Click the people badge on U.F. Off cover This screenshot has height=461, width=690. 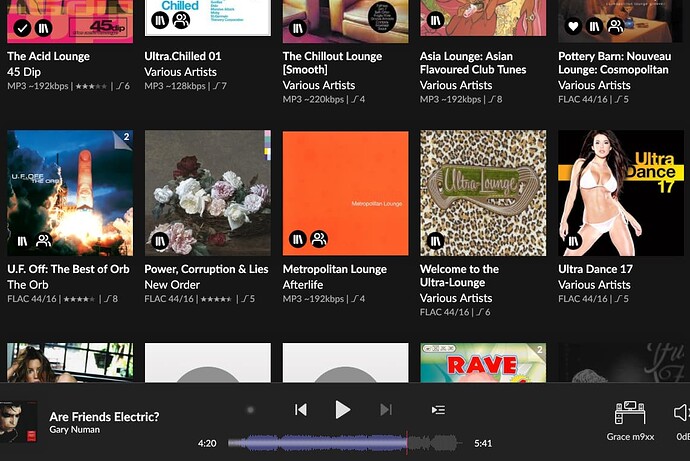(x=44, y=241)
